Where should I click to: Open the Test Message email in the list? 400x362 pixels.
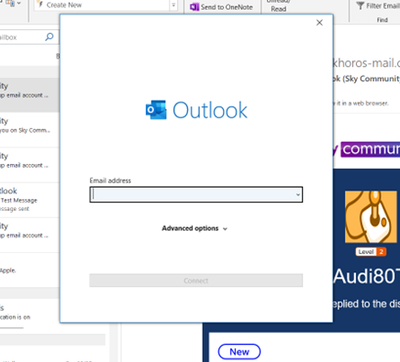[29, 200]
